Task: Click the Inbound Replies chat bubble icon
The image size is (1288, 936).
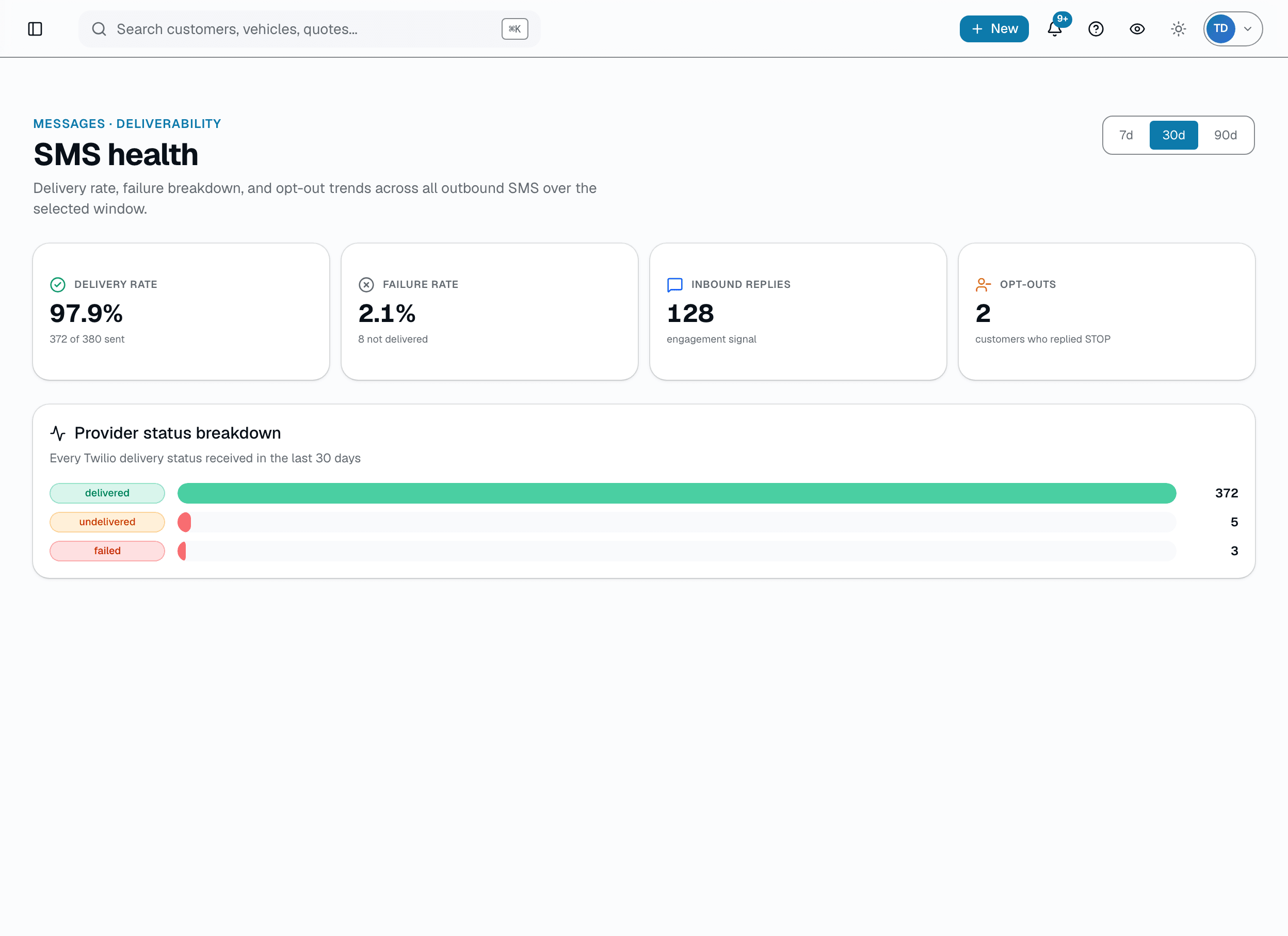Action: tap(674, 284)
